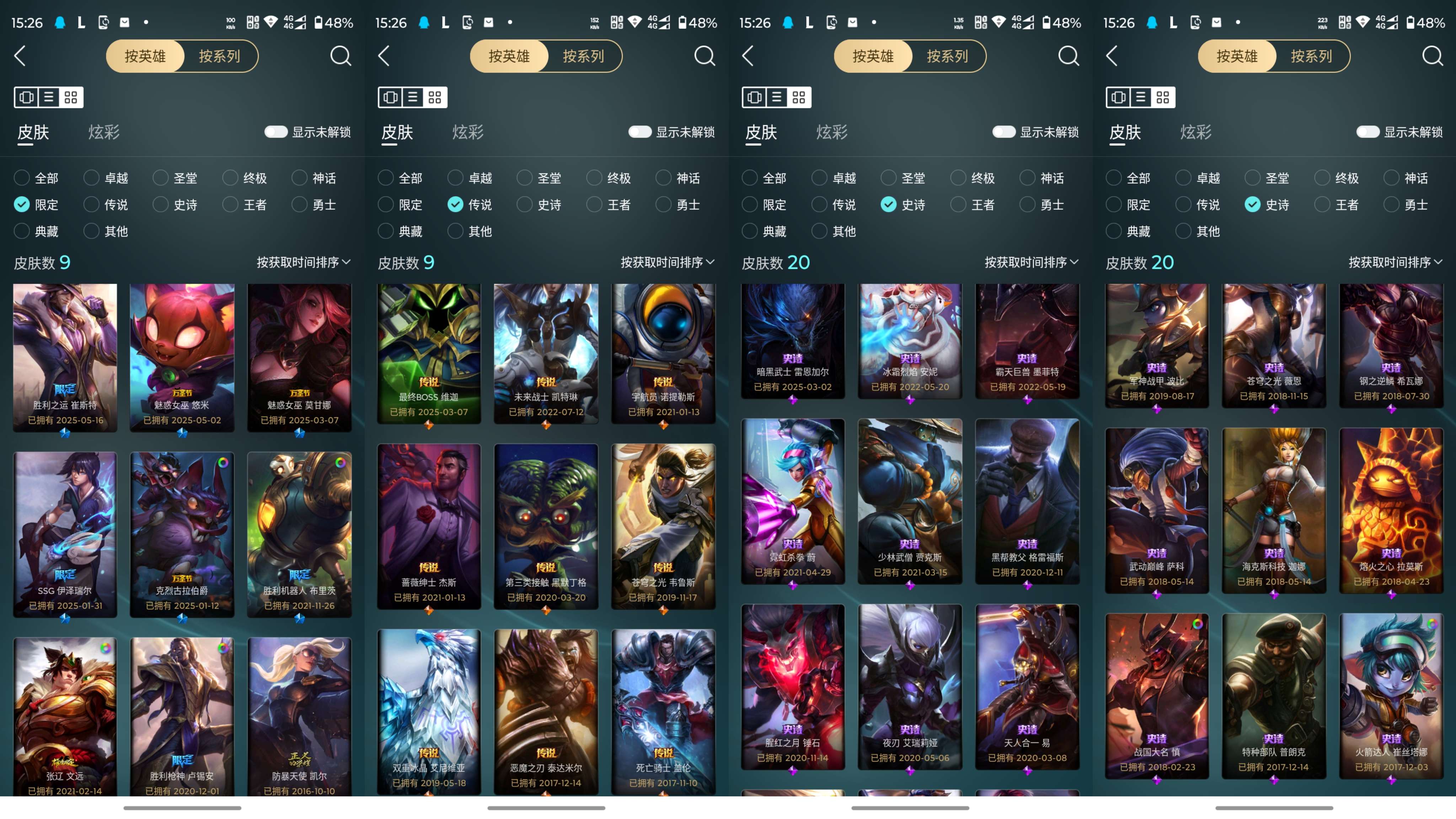Tap the chroma wheel icon on 胜利机器人 布里茨 card
The image size is (1456, 819).
tap(340, 462)
